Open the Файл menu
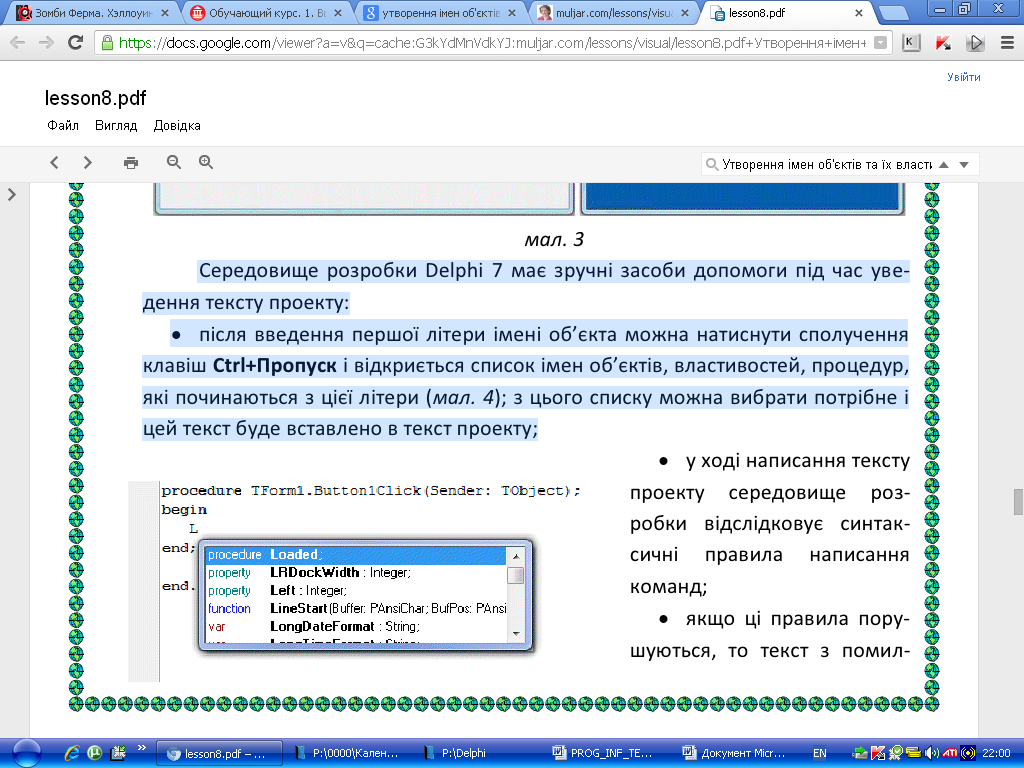1024x768 pixels. point(63,125)
